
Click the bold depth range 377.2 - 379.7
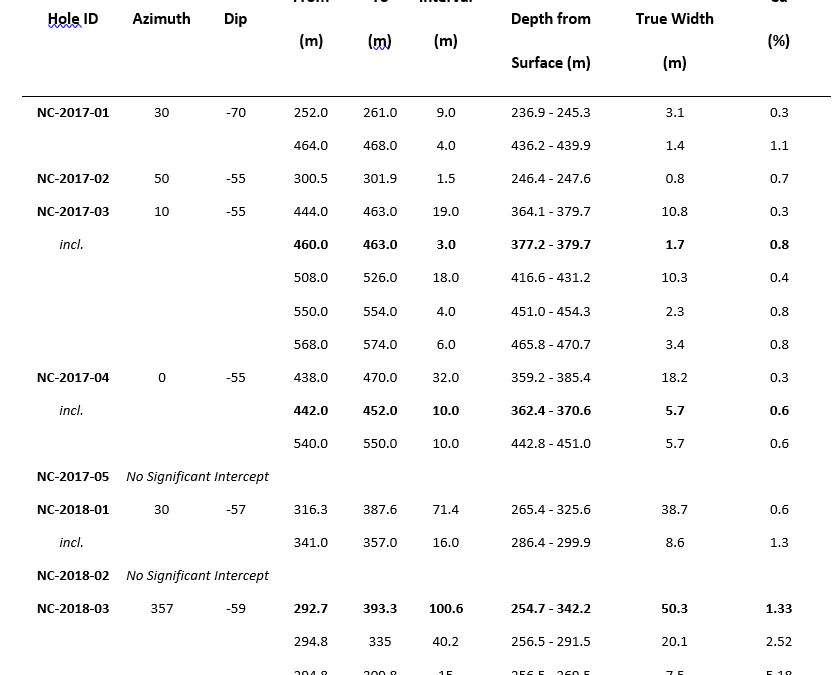click(551, 244)
